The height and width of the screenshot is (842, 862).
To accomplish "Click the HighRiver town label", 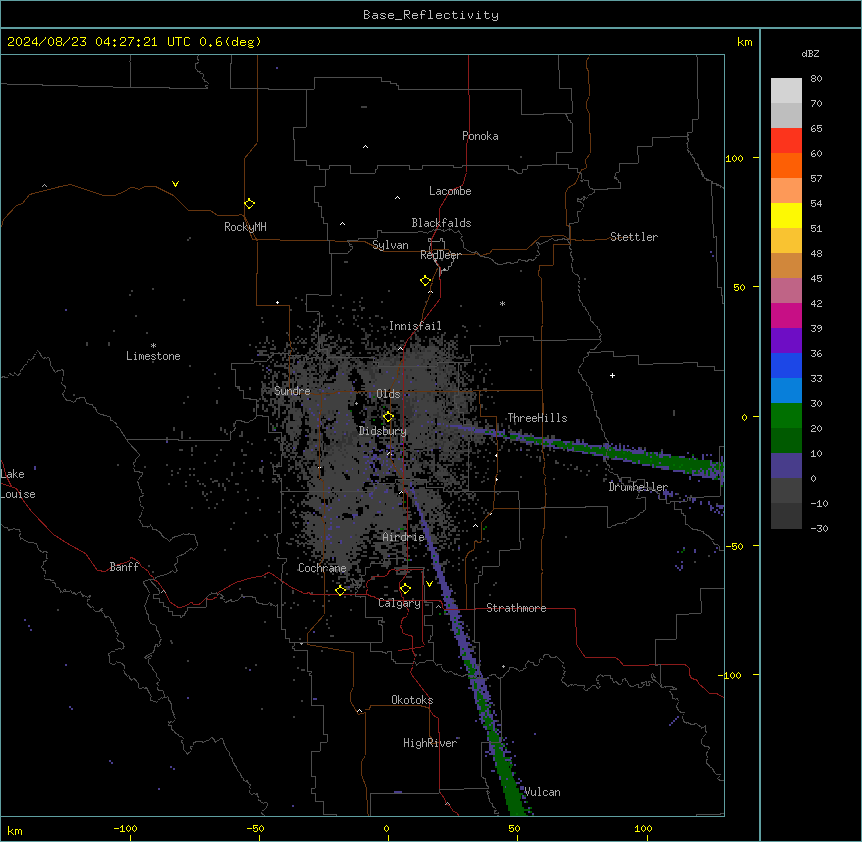I will point(430,743).
